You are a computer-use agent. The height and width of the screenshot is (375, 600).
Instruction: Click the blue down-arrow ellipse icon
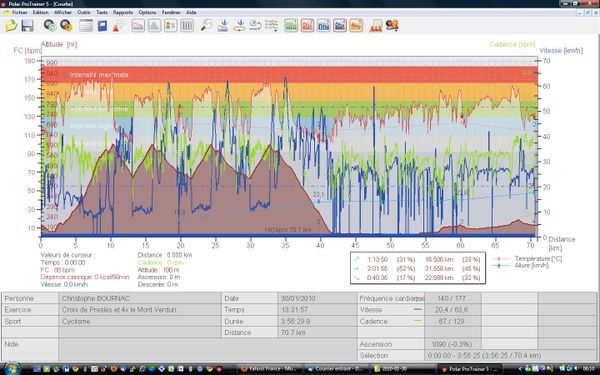239,26
